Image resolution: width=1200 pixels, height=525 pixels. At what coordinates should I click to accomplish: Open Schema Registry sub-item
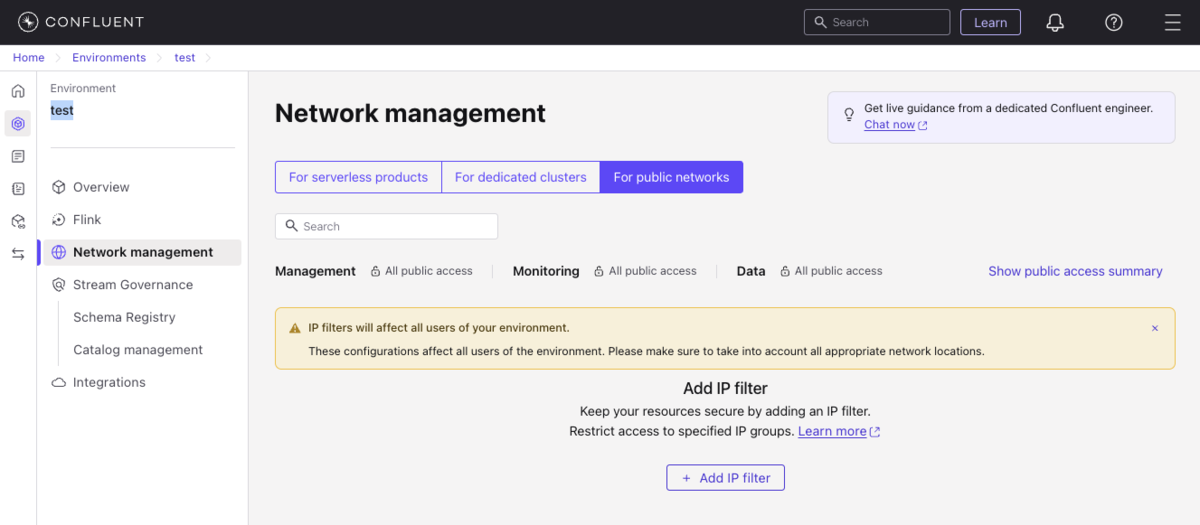pos(124,317)
